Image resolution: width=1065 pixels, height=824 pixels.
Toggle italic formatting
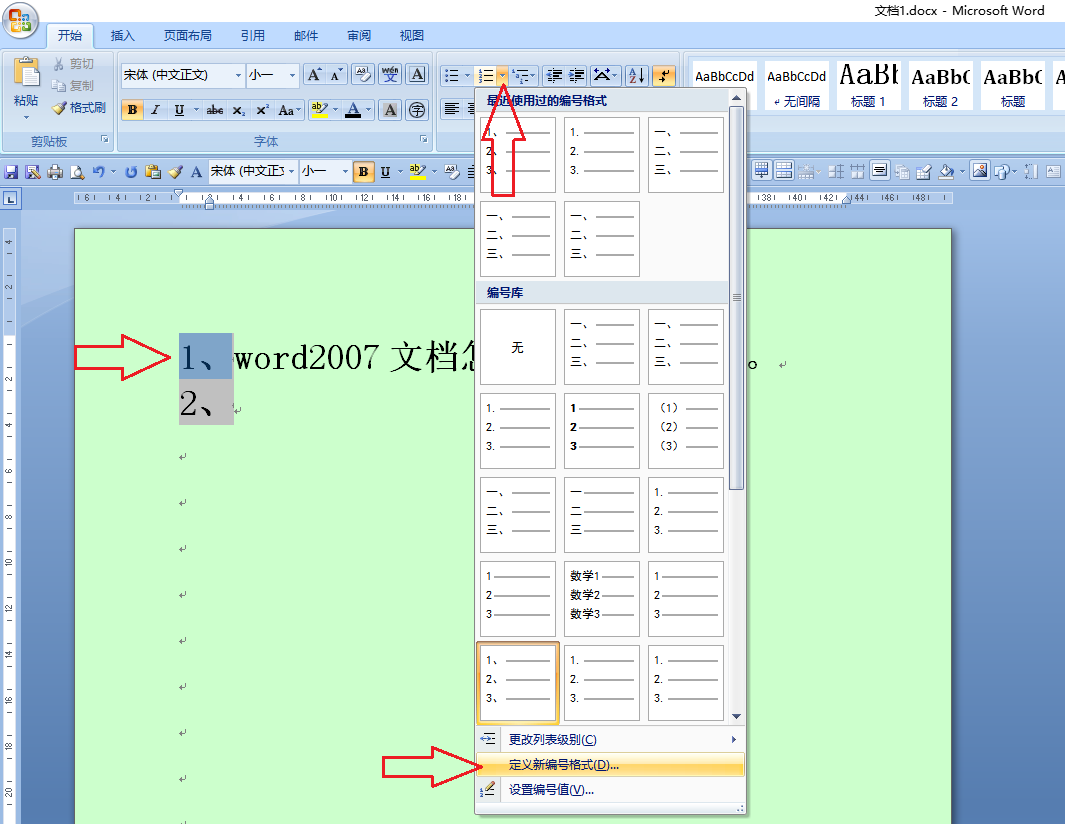coord(153,109)
